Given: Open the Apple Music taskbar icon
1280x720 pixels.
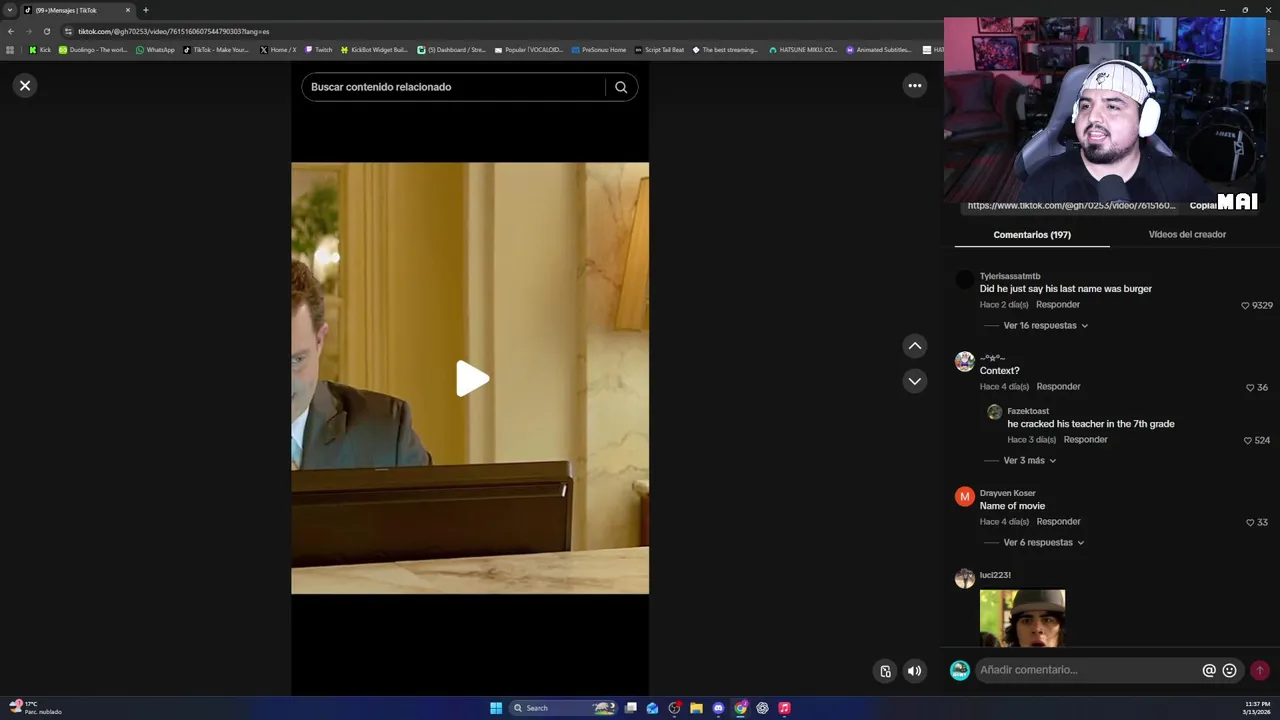Looking at the screenshot, I should tap(784, 708).
